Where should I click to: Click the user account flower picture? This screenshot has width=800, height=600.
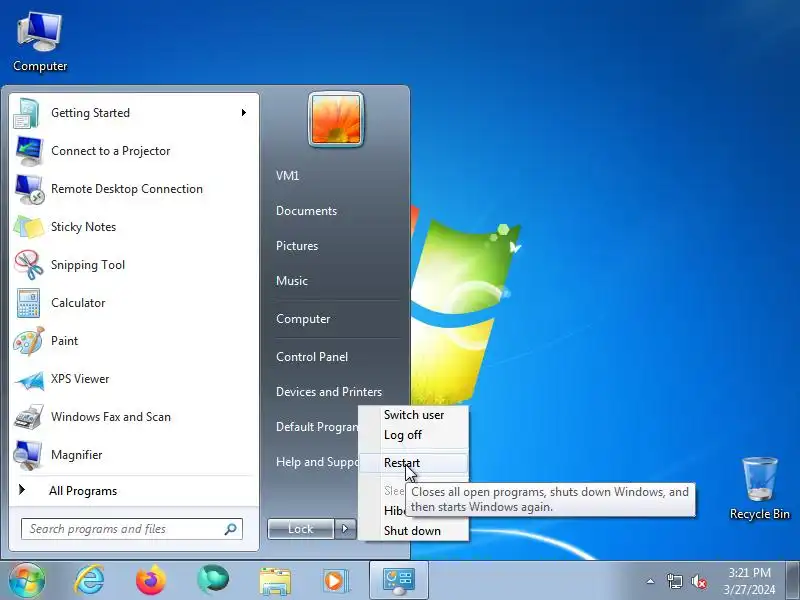tap(336, 120)
